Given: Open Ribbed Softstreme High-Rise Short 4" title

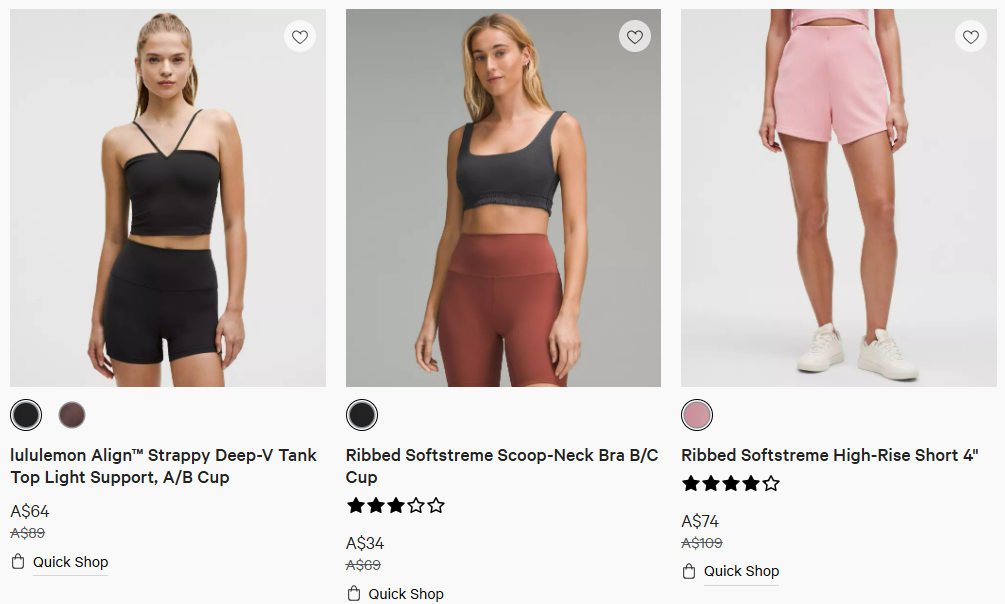Looking at the screenshot, I should [830, 455].
